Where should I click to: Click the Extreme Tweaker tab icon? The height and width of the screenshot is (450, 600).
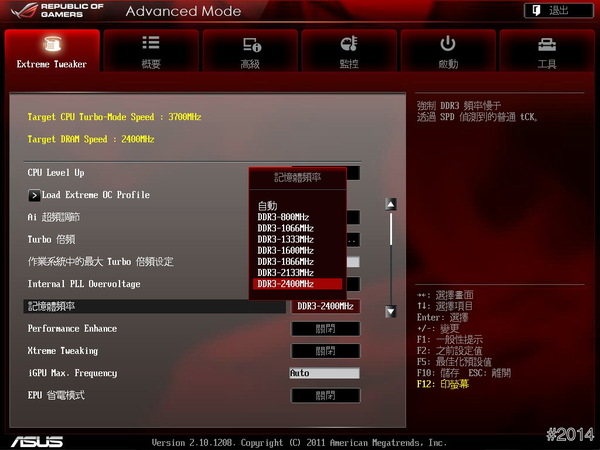(52, 44)
